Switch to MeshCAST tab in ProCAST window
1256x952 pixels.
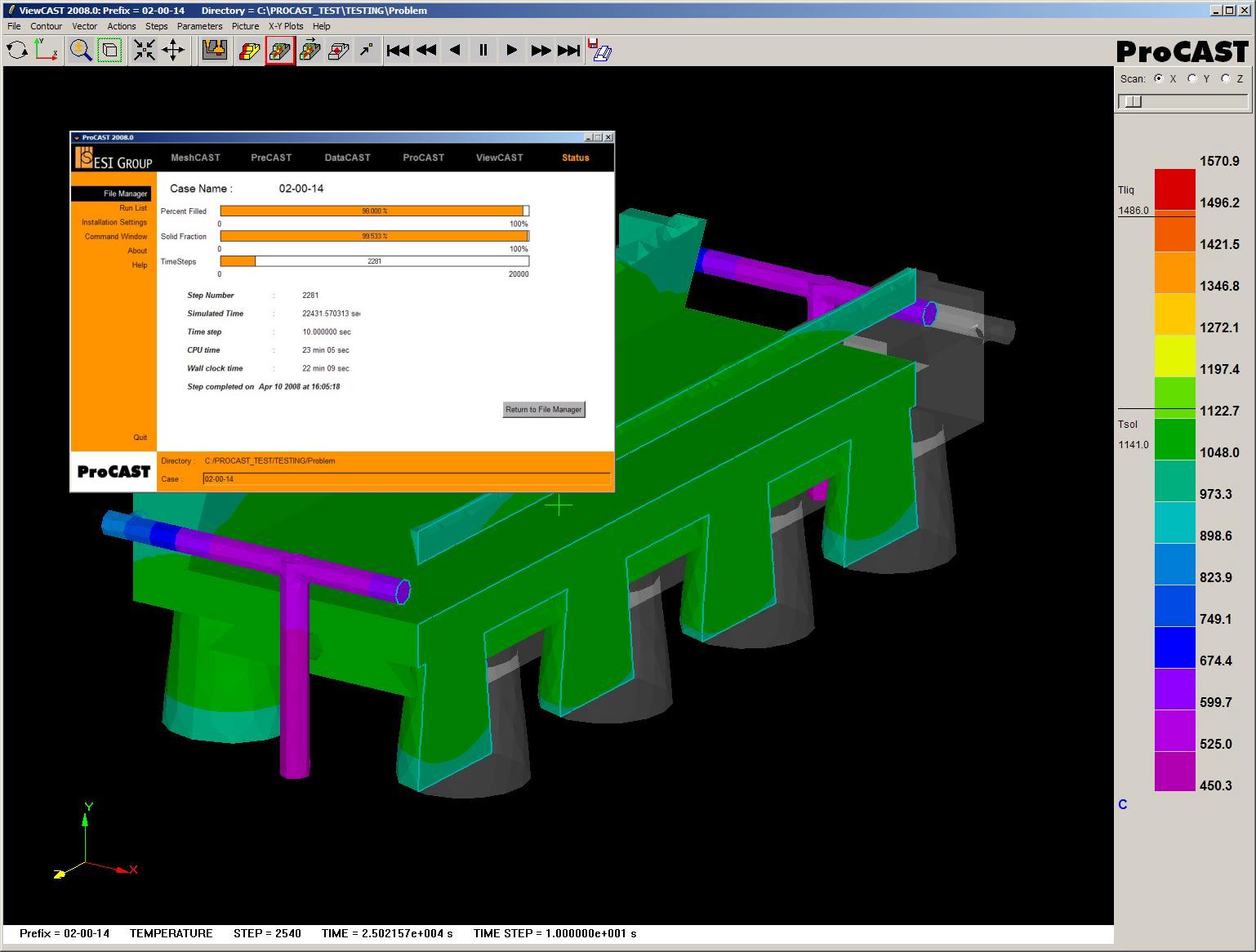point(195,158)
